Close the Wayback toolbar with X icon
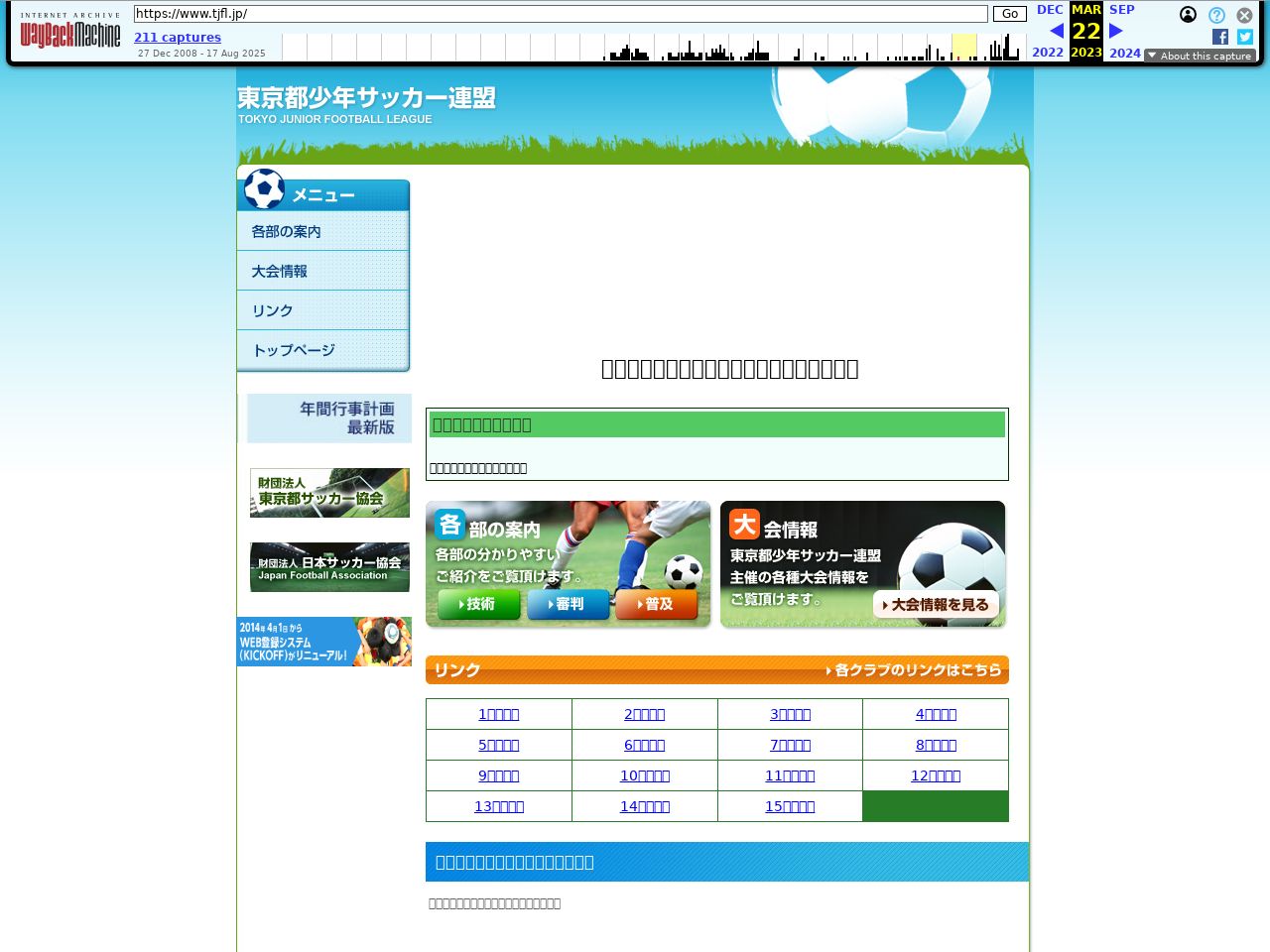 click(x=1244, y=16)
